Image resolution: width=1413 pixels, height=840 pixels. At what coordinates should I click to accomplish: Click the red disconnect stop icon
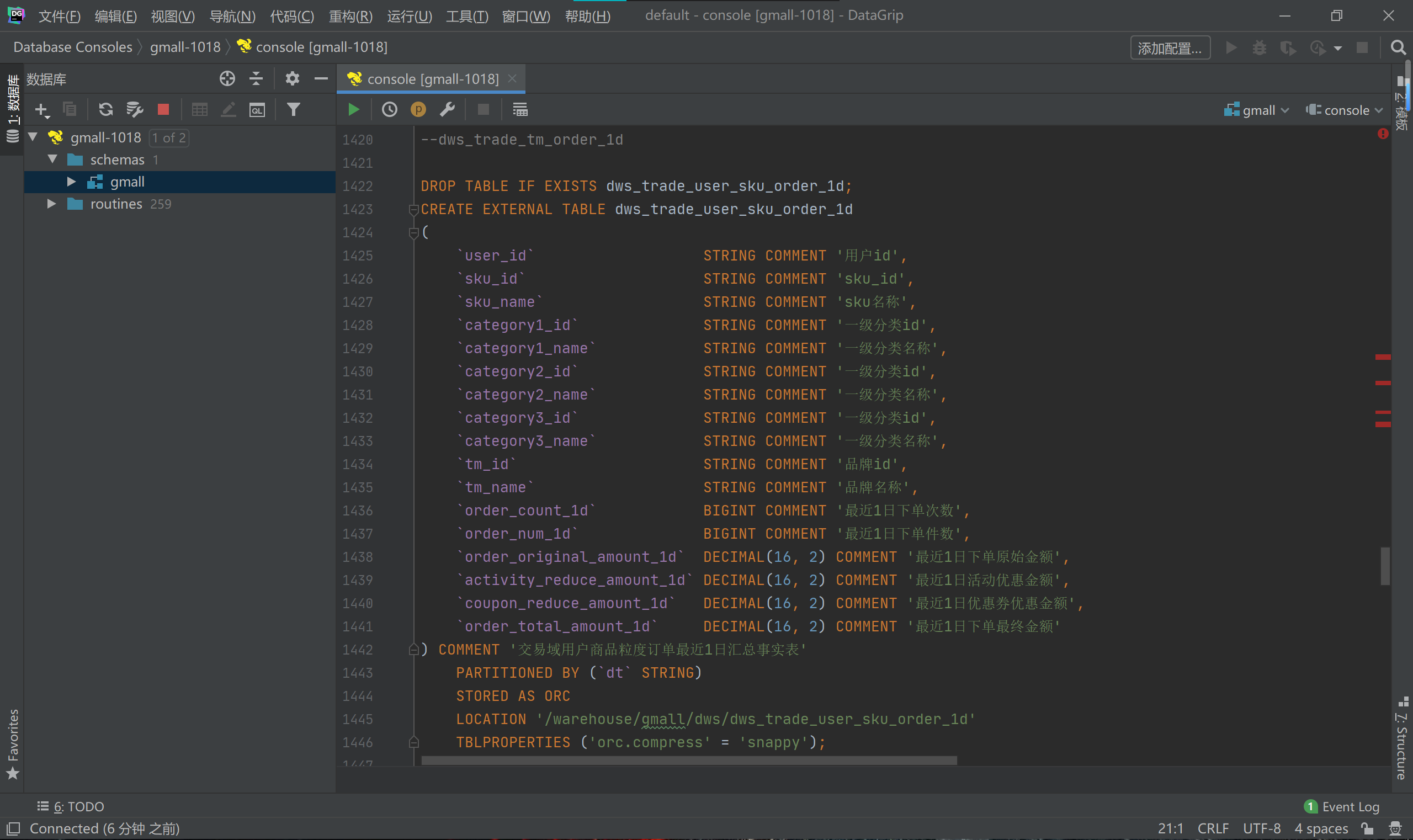[163, 109]
